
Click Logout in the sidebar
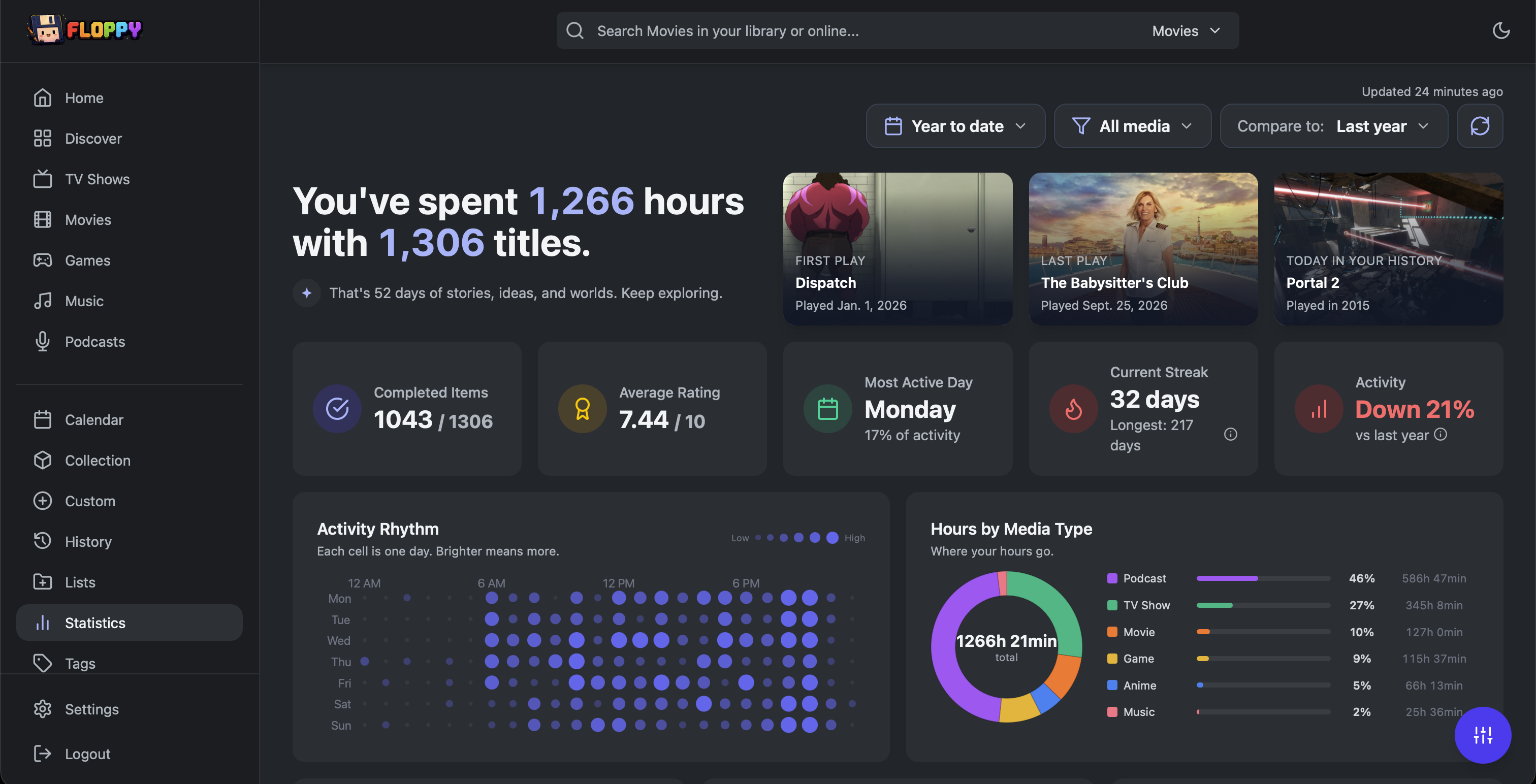(130, 754)
